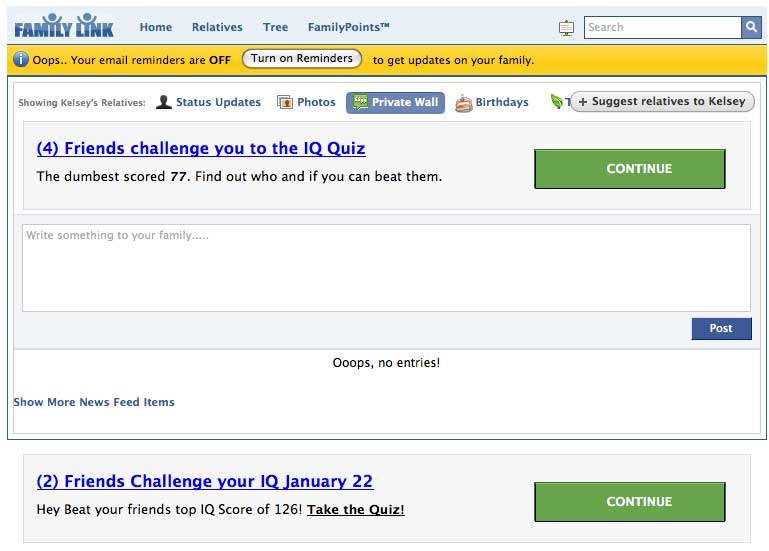Click the Write something to your family box
This screenshot has width=769, height=551.
pyautogui.click(x=386, y=268)
